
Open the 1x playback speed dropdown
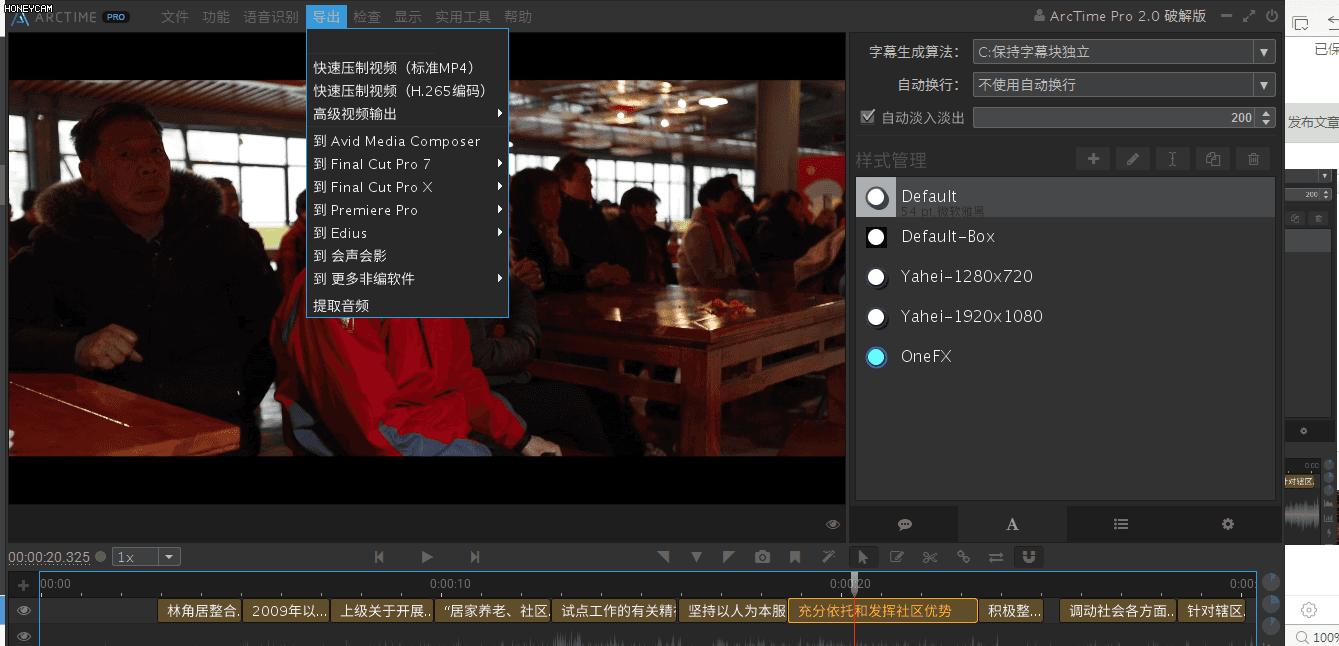click(168, 557)
